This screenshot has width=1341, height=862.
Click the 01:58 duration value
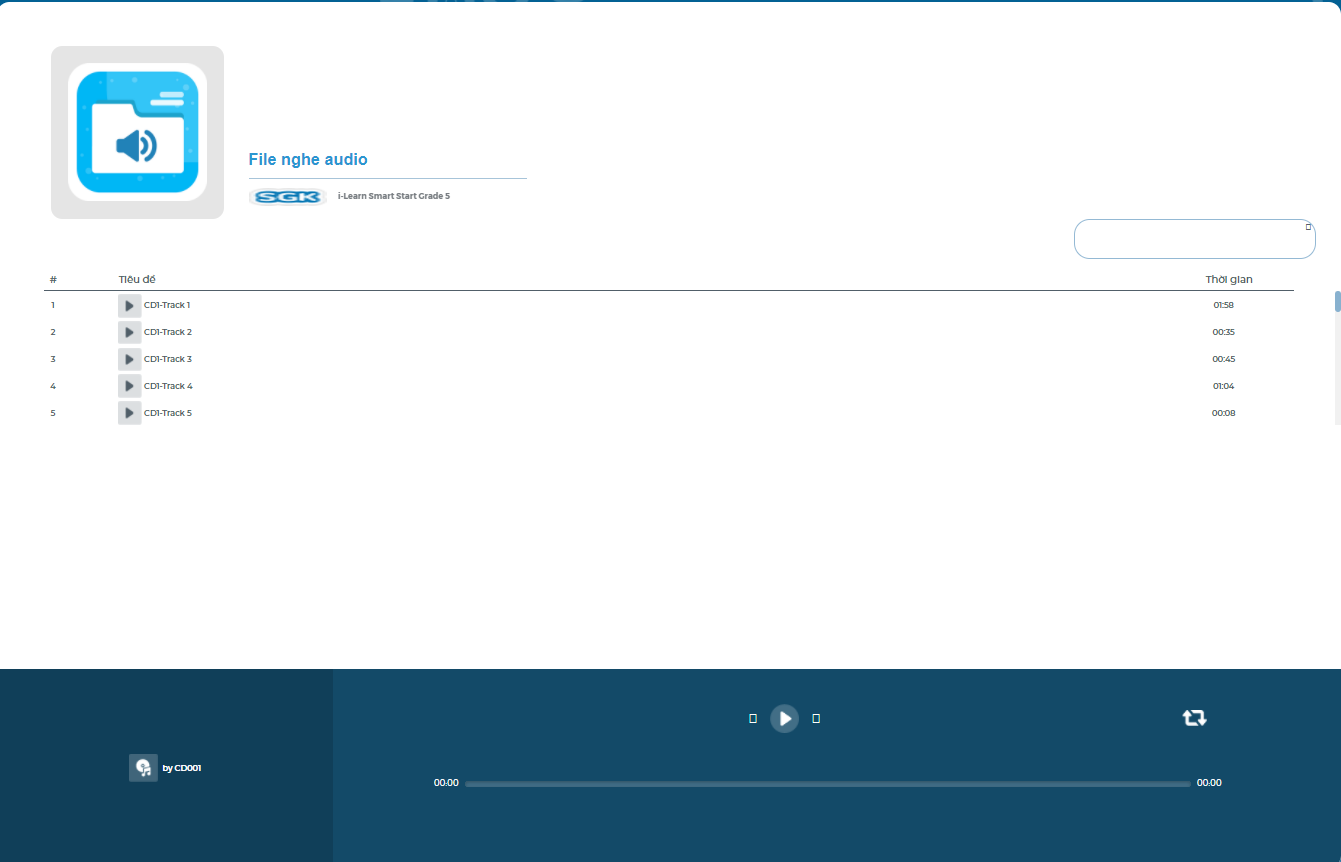(x=1224, y=305)
